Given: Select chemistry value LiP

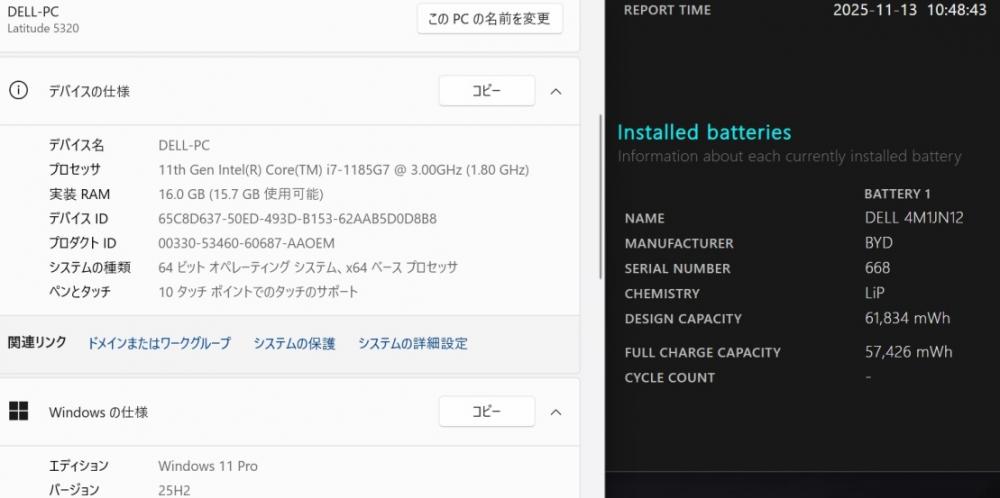Looking at the screenshot, I should [x=874, y=293].
